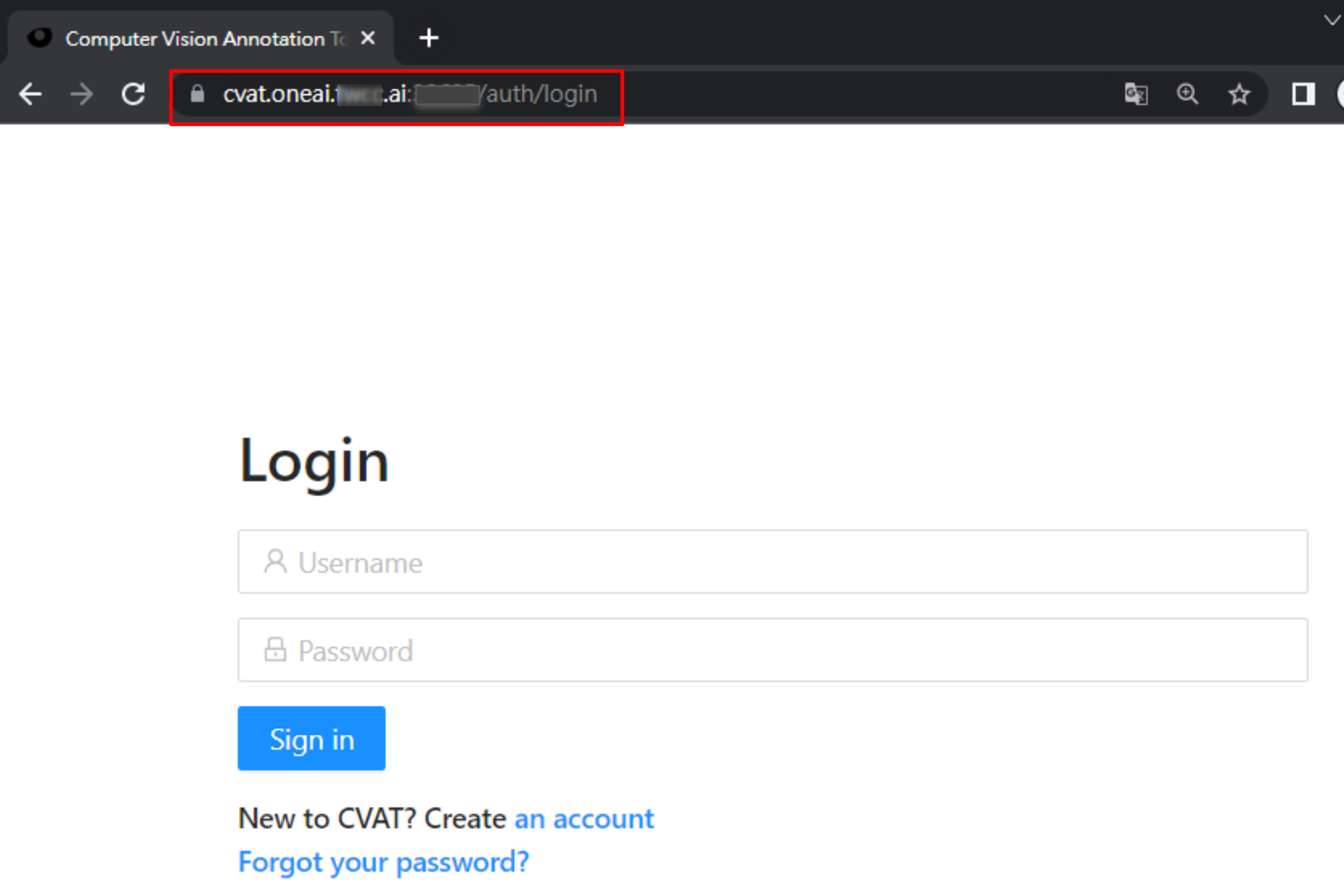Expand the tab search chevron
1344x896 pixels.
[x=1331, y=21]
